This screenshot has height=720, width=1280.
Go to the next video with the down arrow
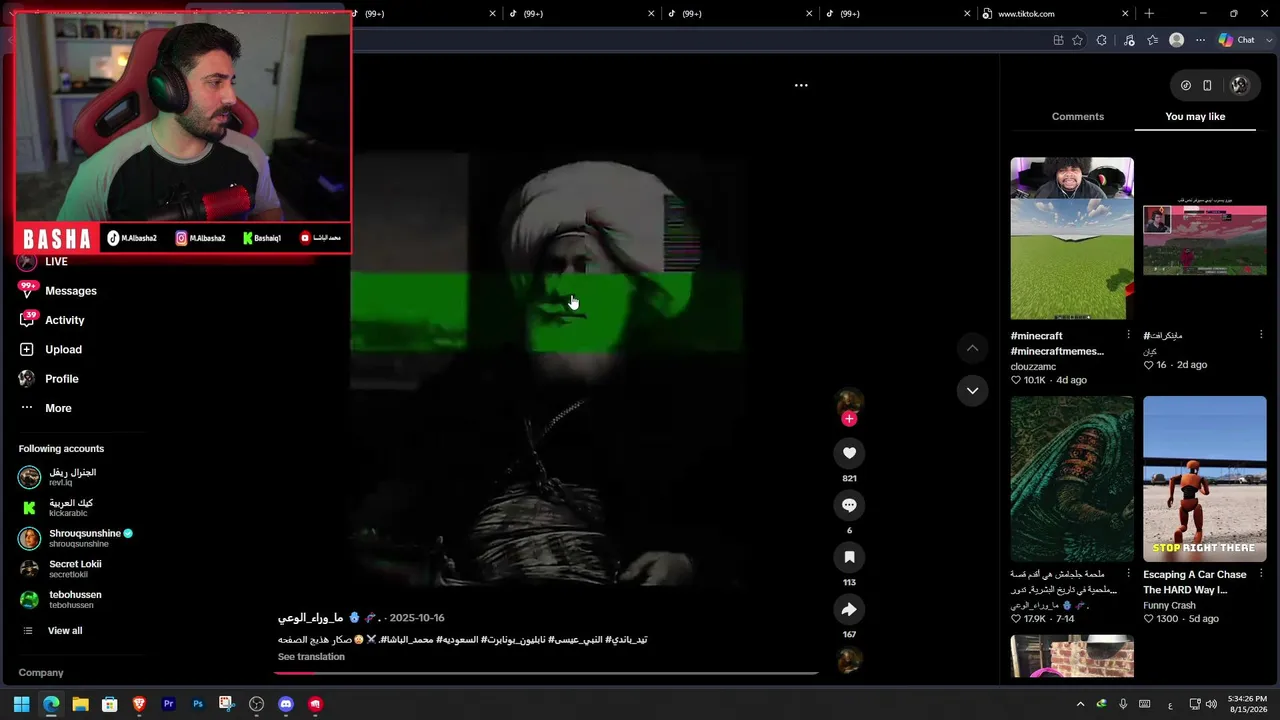(972, 391)
